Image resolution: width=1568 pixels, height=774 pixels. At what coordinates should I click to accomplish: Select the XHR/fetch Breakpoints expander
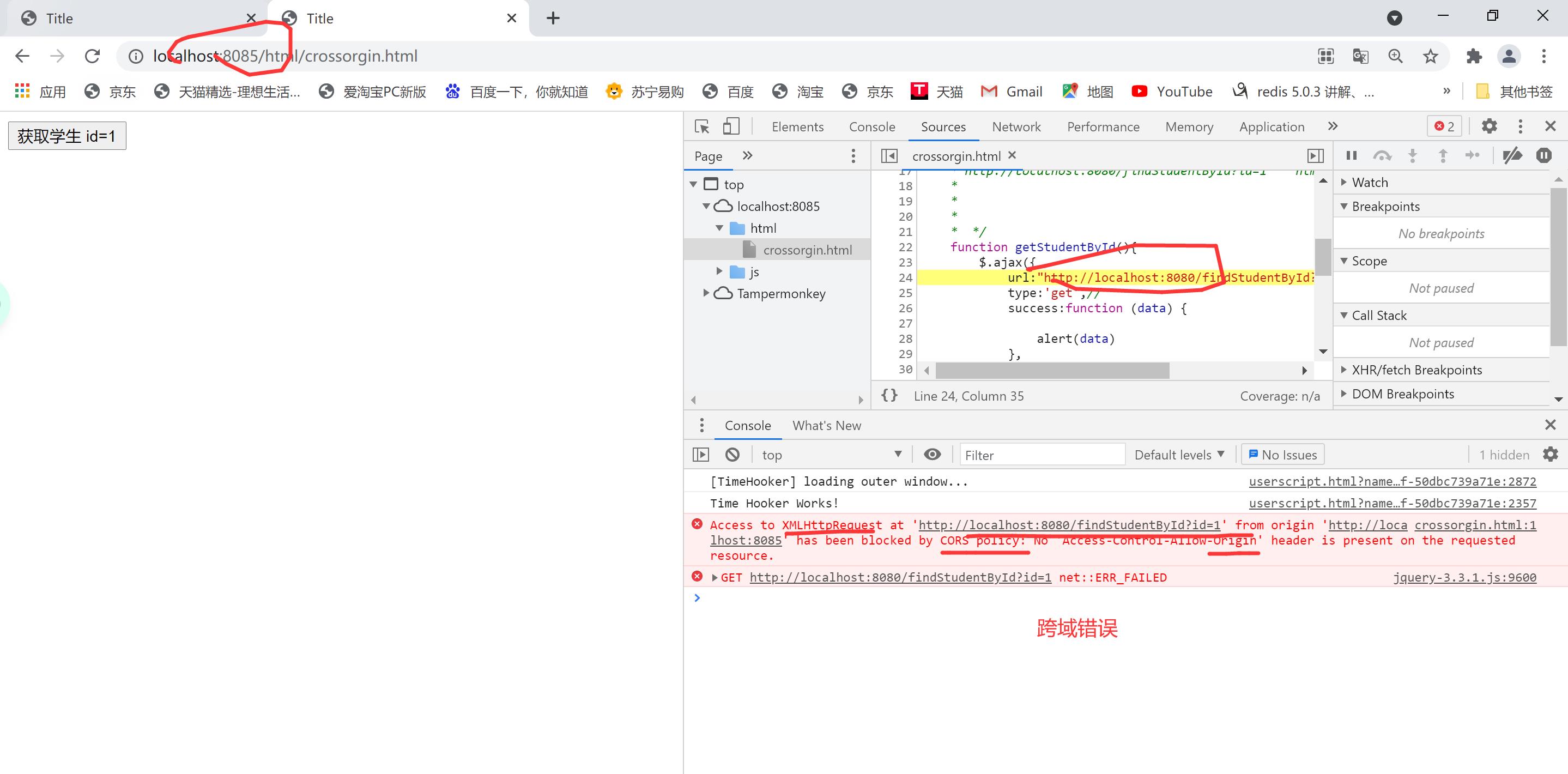pos(1343,370)
